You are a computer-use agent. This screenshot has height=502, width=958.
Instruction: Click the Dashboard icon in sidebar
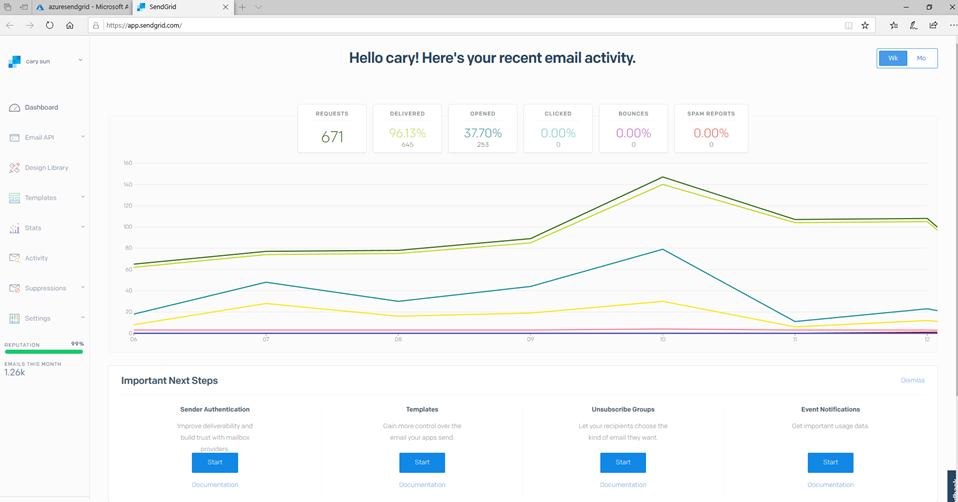click(x=14, y=107)
